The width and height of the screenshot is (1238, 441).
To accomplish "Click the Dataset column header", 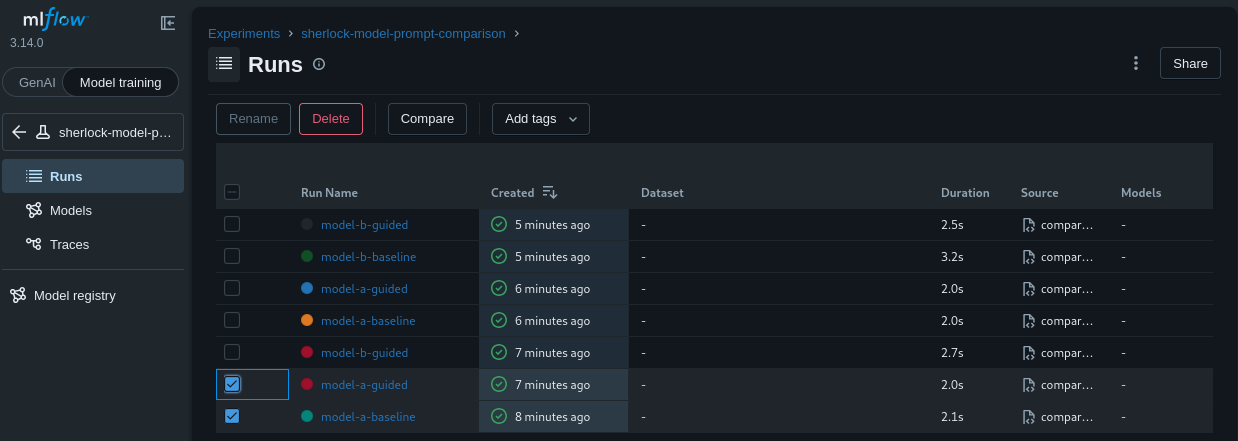I will [662, 193].
